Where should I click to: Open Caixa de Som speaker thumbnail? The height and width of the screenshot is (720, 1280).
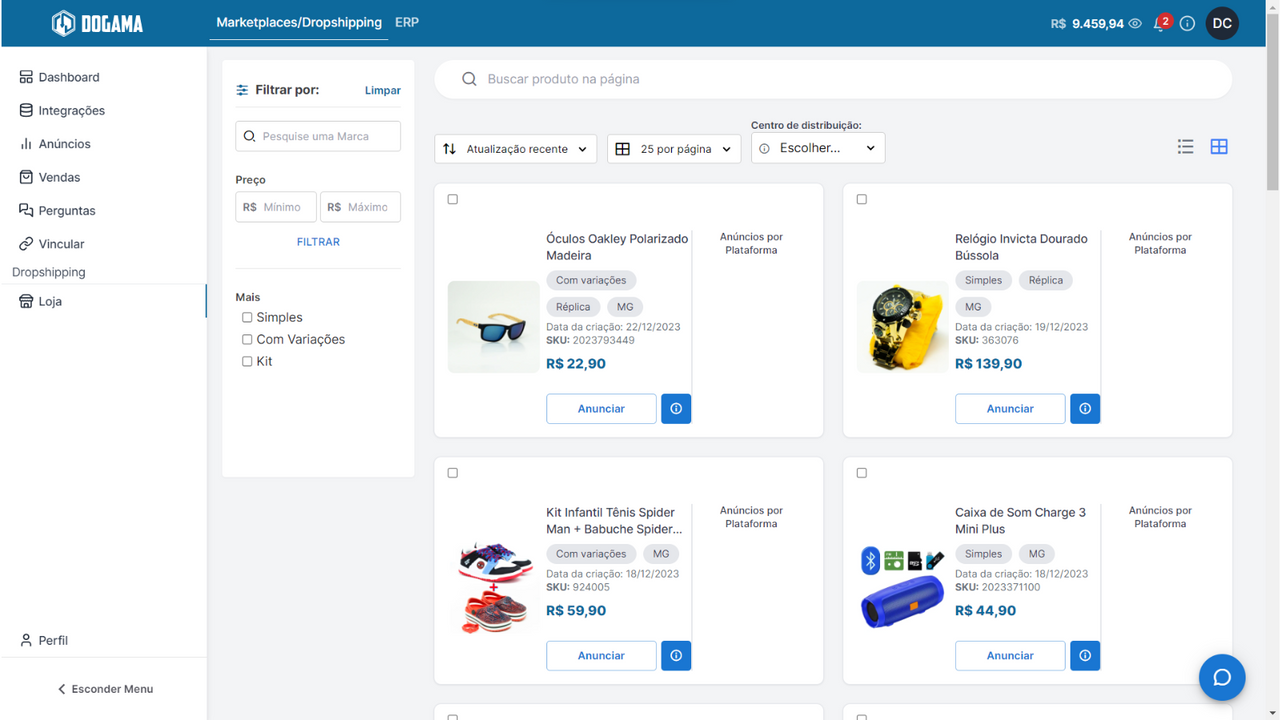point(903,588)
